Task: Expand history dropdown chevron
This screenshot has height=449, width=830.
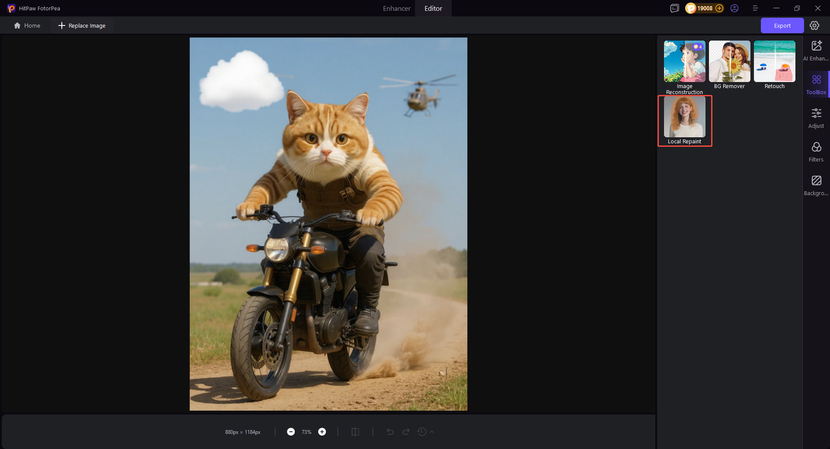Action: (432, 432)
